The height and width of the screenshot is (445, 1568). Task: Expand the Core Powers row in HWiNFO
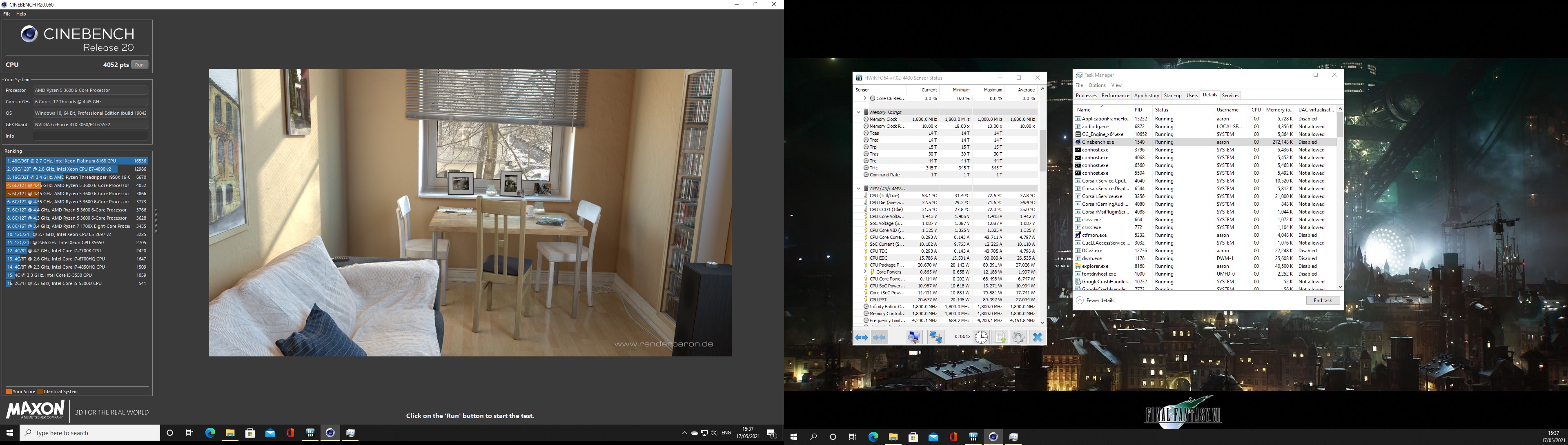(866, 272)
